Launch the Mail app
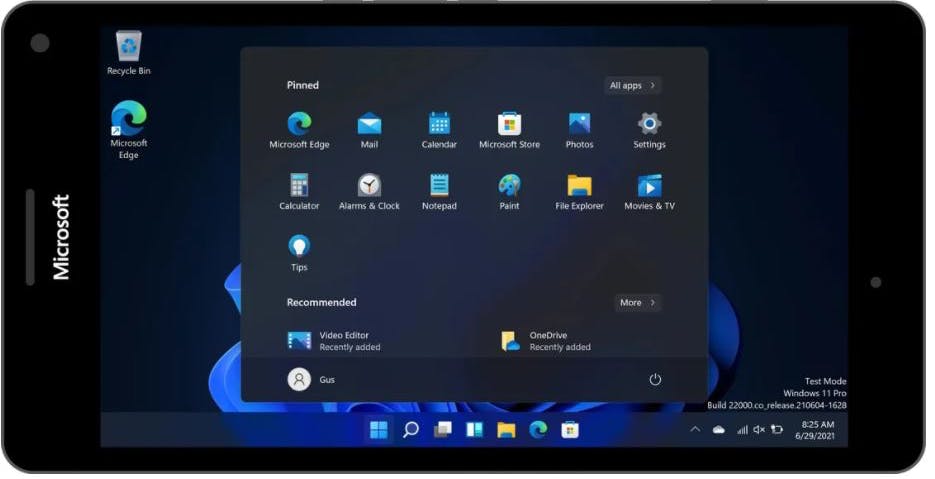Viewport: 935px width, 479px height. click(369, 130)
